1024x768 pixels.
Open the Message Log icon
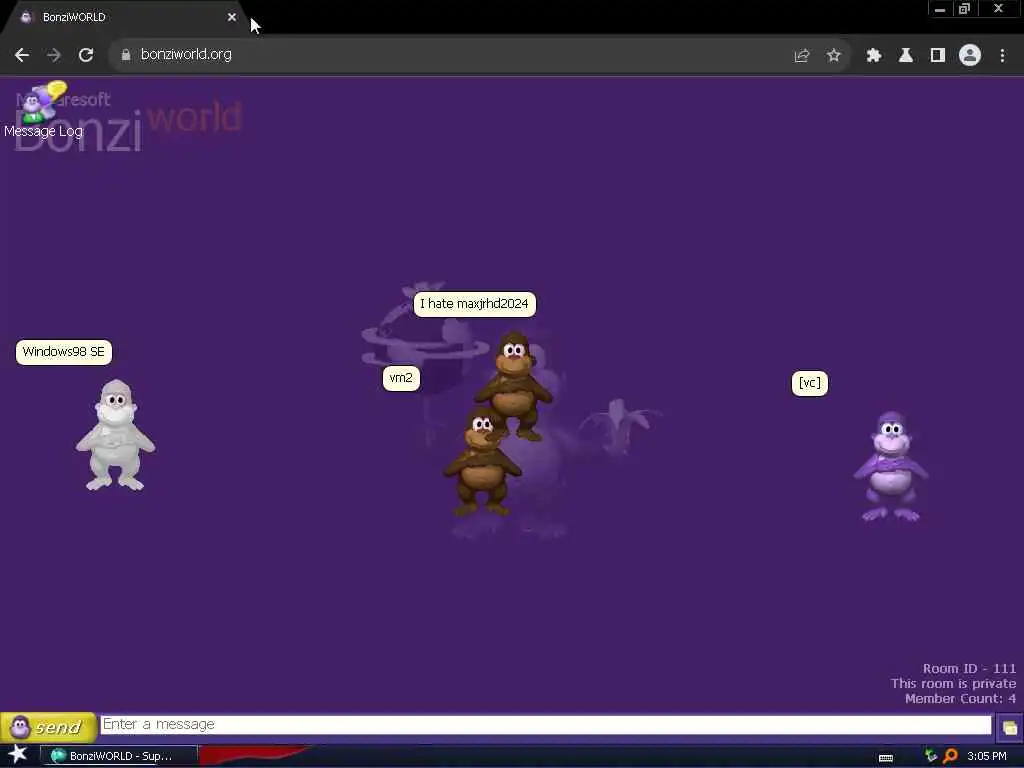pos(43,110)
